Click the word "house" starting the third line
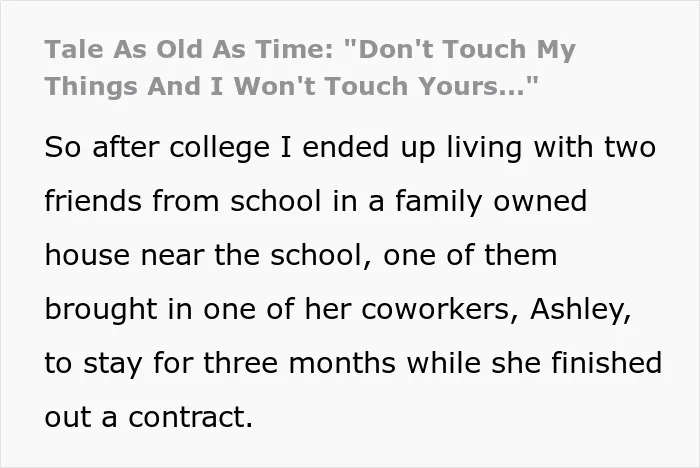 87,255
